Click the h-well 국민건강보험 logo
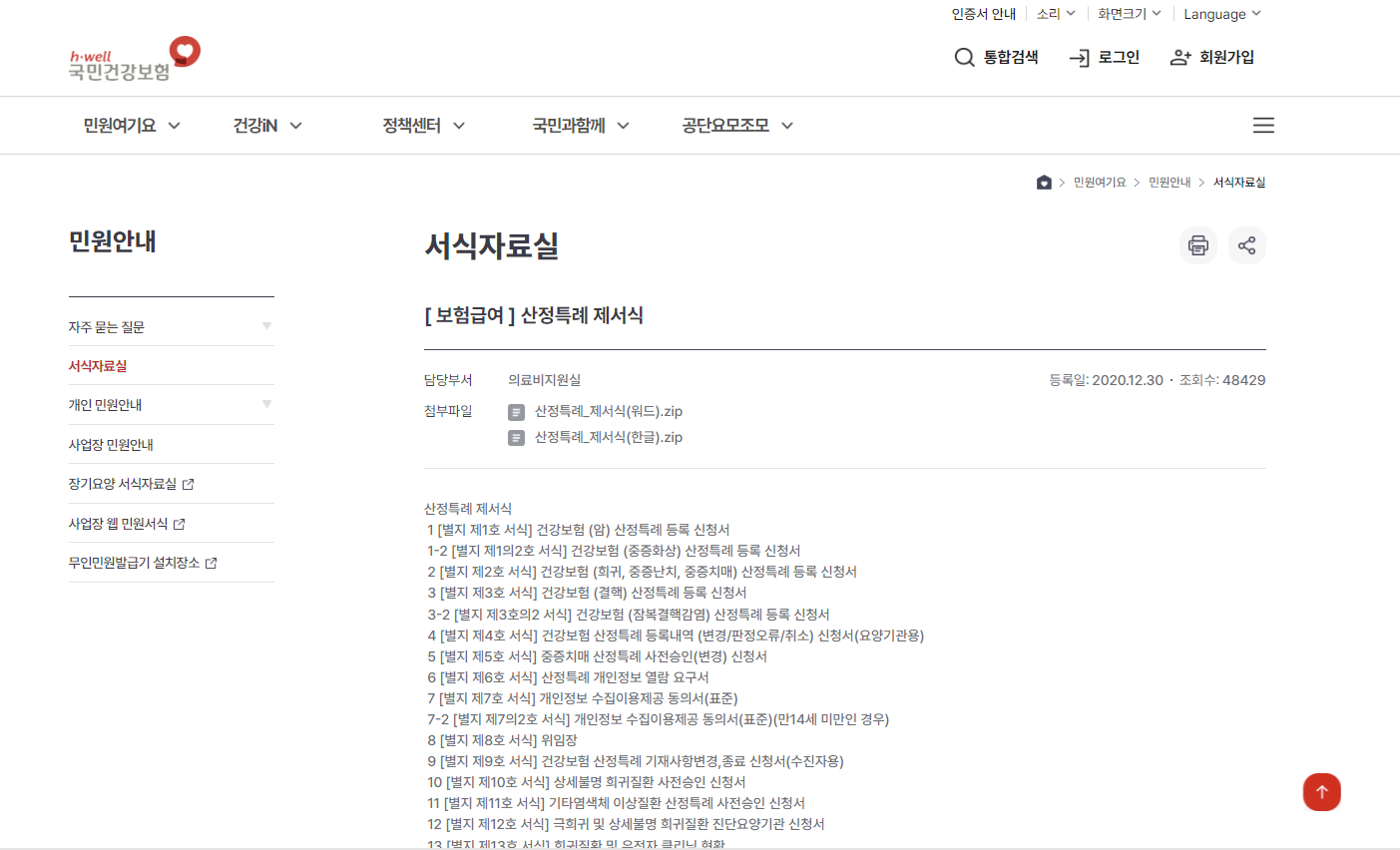This screenshot has height=850, width=1400. pyautogui.click(x=133, y=58)
